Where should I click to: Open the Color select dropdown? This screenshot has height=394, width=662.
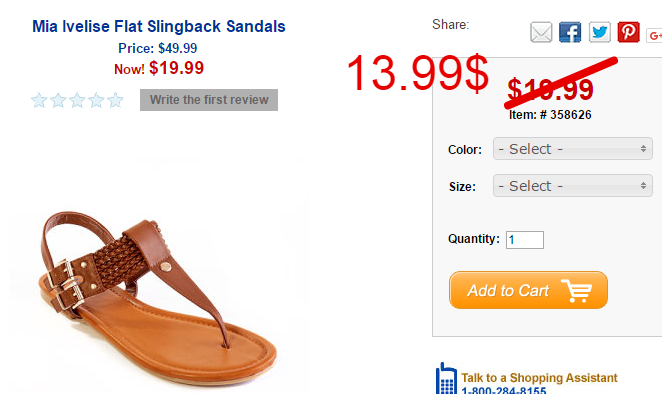(x=572, y=149)
